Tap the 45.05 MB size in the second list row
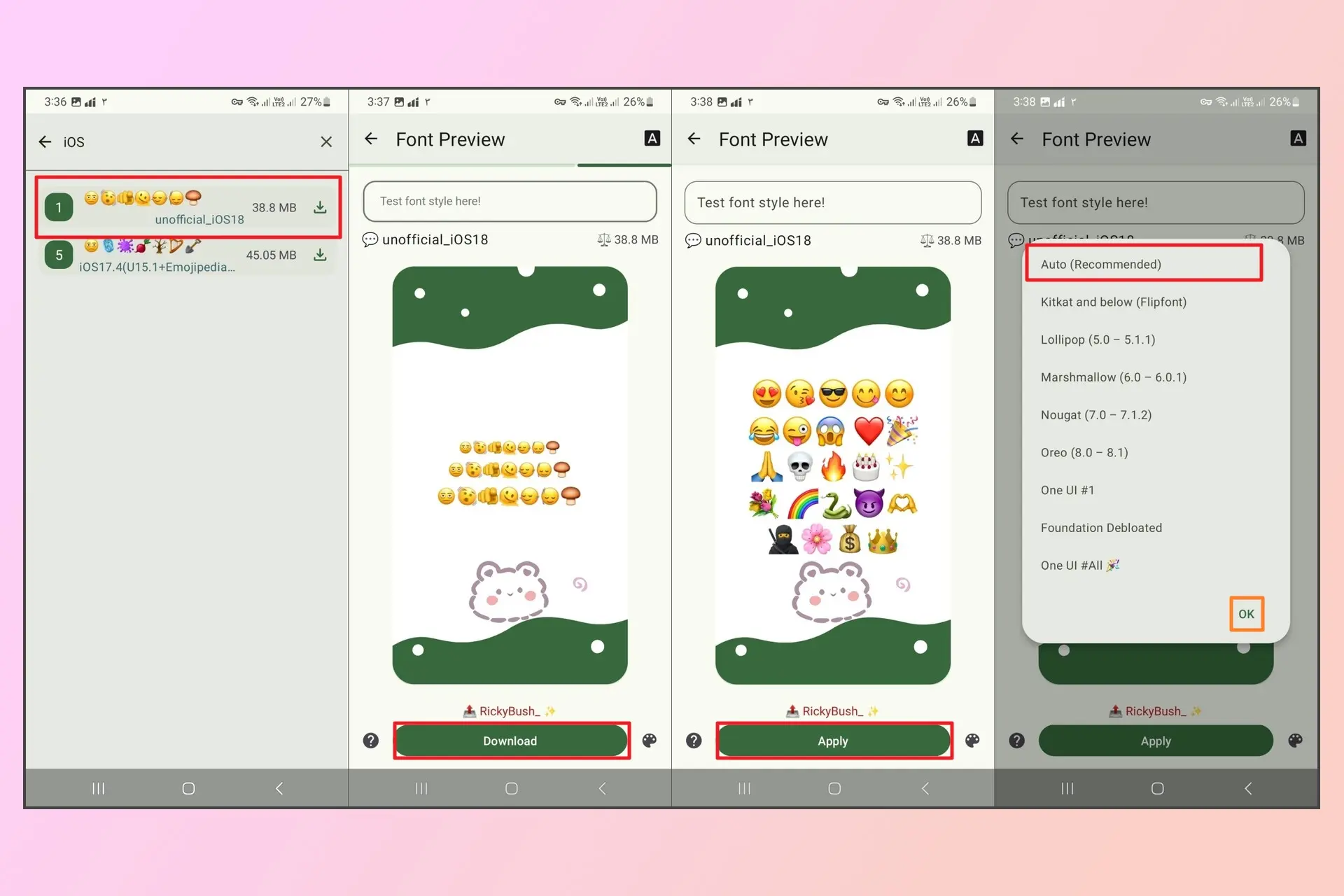Screen dimensions: 1344x896 click(x=272, y=255)
